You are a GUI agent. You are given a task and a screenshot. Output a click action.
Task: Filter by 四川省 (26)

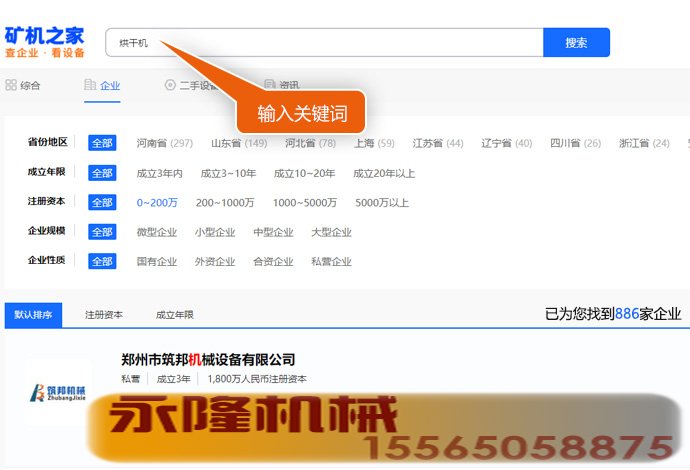pyautogui.click(x=575, y=143)
